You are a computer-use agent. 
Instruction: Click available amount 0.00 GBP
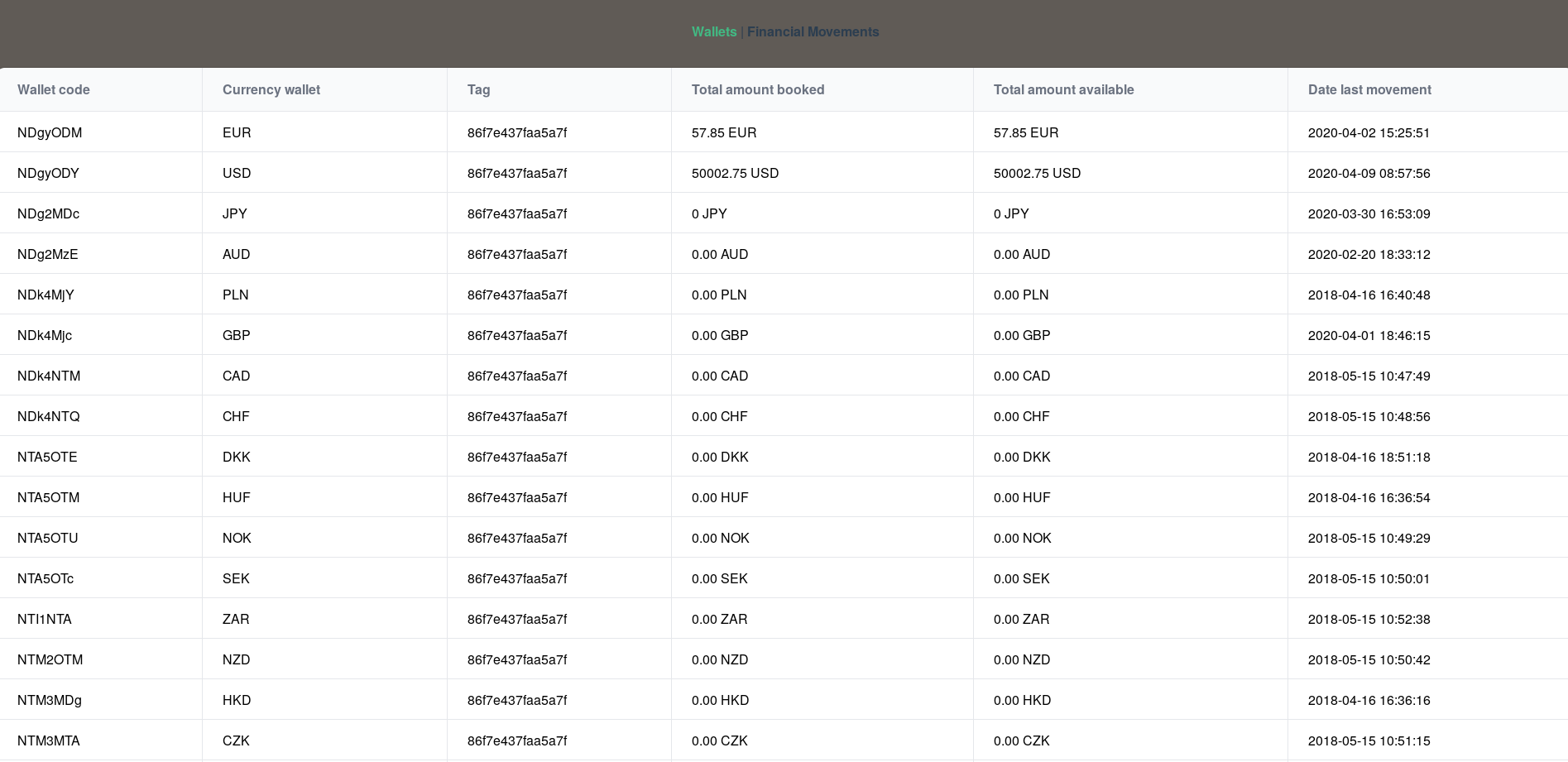point(1022,335)
